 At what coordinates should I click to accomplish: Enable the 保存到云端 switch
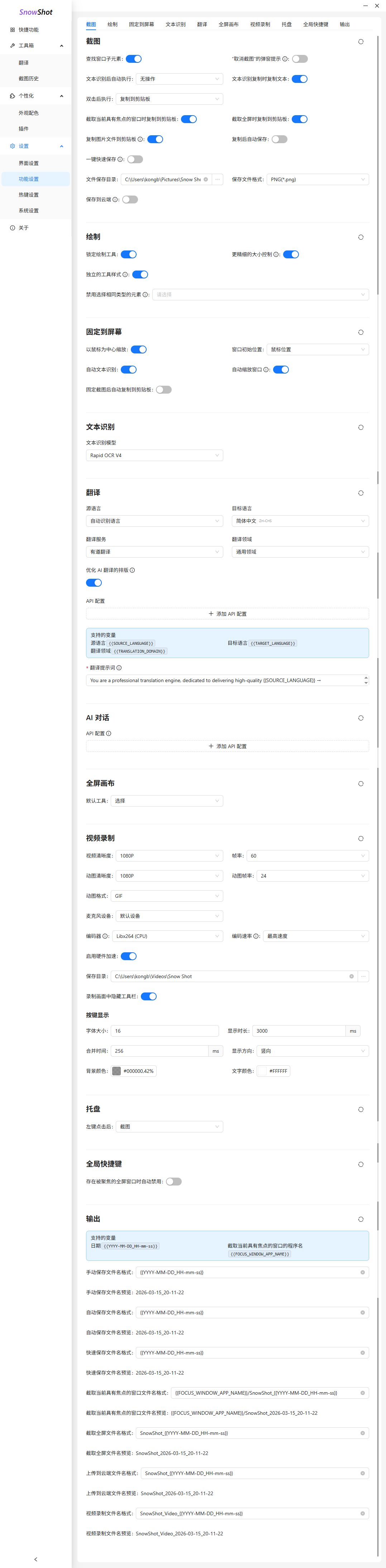[x=130, y=199]
